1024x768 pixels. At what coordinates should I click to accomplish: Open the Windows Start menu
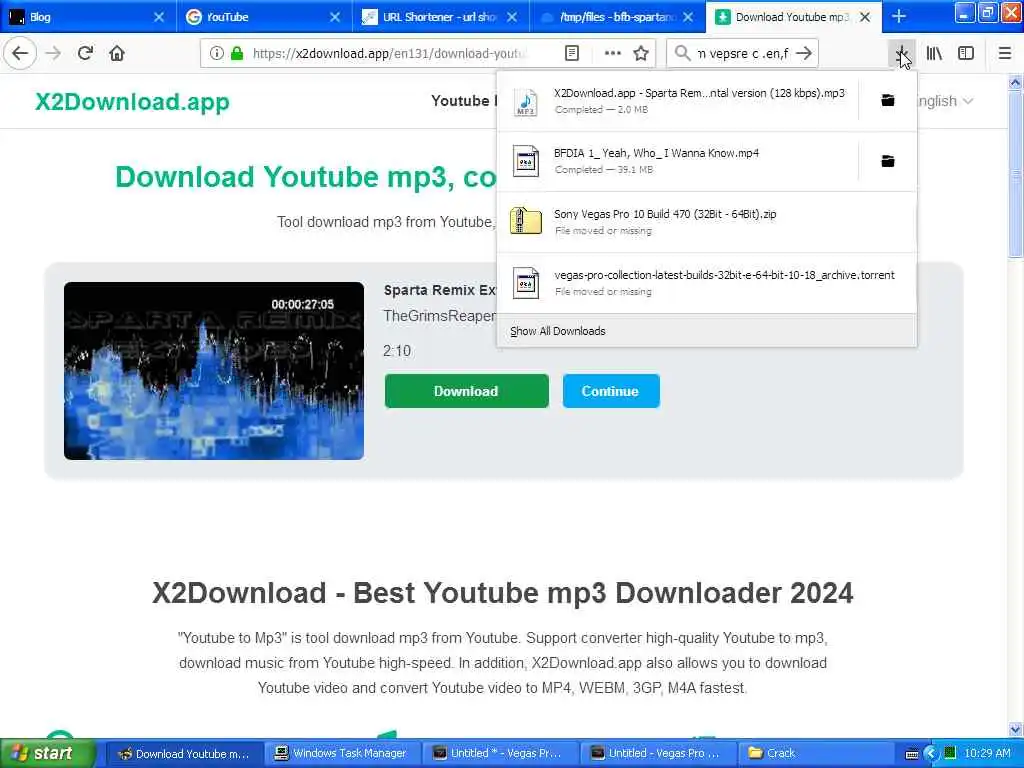click(46, 753)
